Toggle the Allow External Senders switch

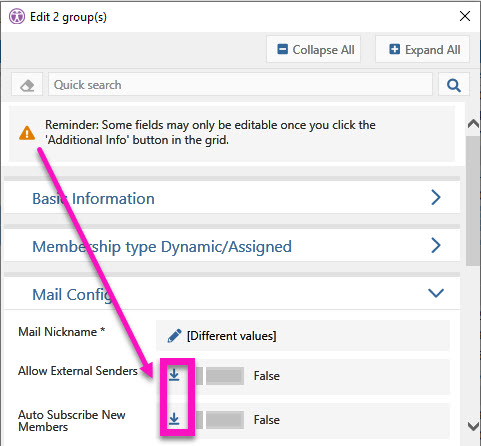tap(219, 376)
